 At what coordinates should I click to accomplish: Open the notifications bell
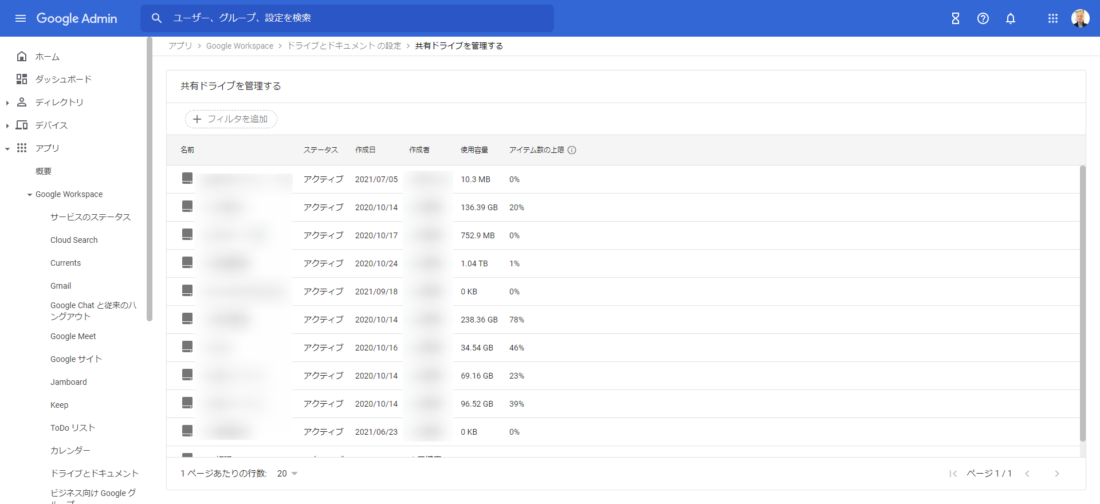[x=1010, y=19]
